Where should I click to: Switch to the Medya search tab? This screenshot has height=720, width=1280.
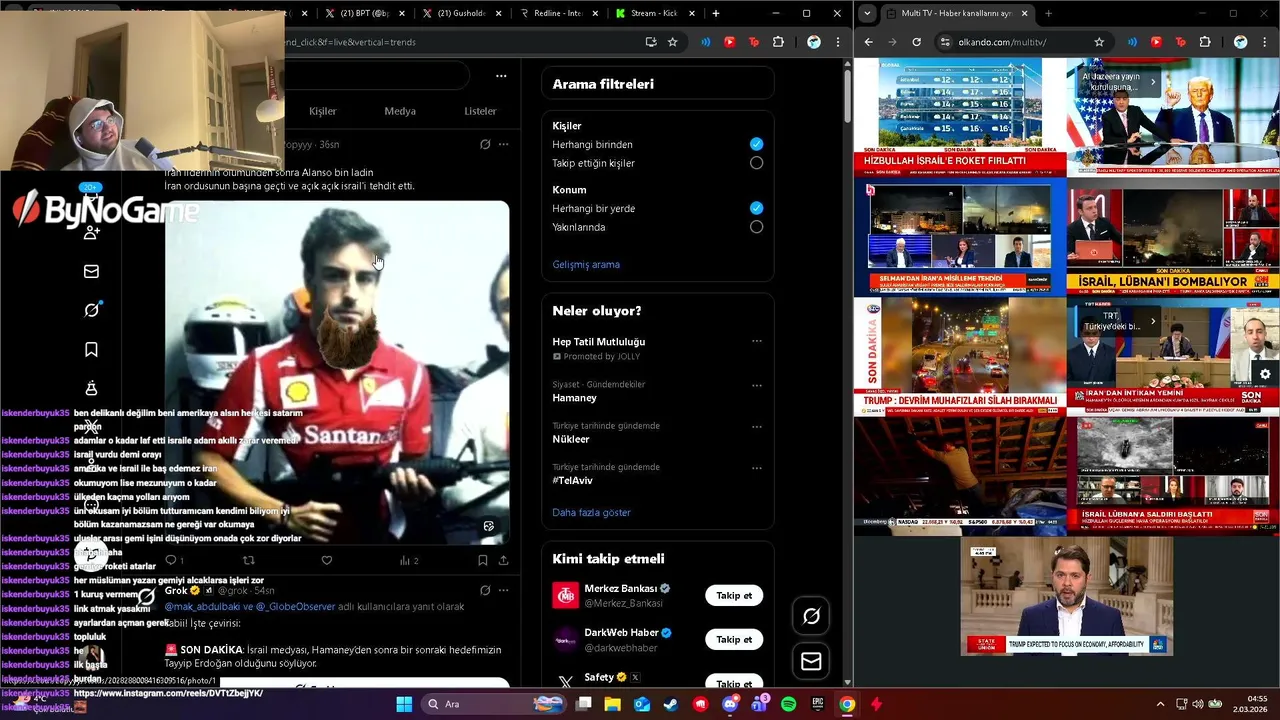click(400, 111)
